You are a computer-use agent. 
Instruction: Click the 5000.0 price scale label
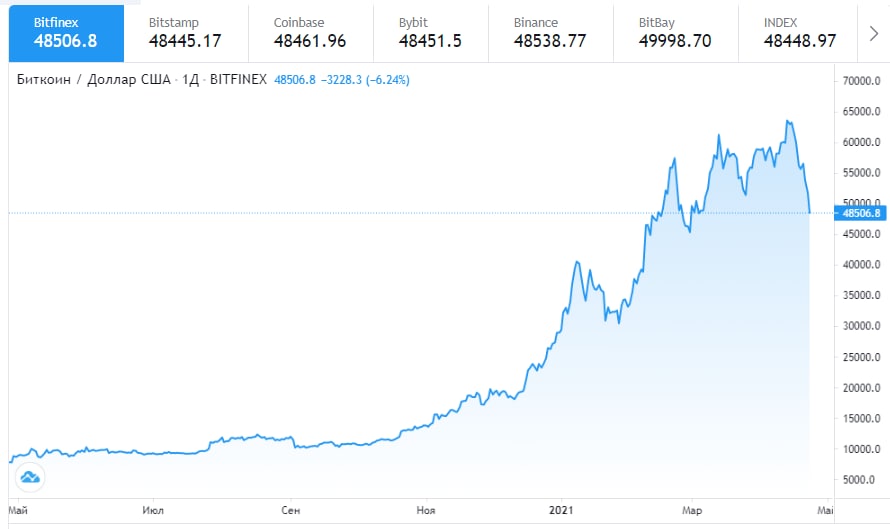(861, 480)
